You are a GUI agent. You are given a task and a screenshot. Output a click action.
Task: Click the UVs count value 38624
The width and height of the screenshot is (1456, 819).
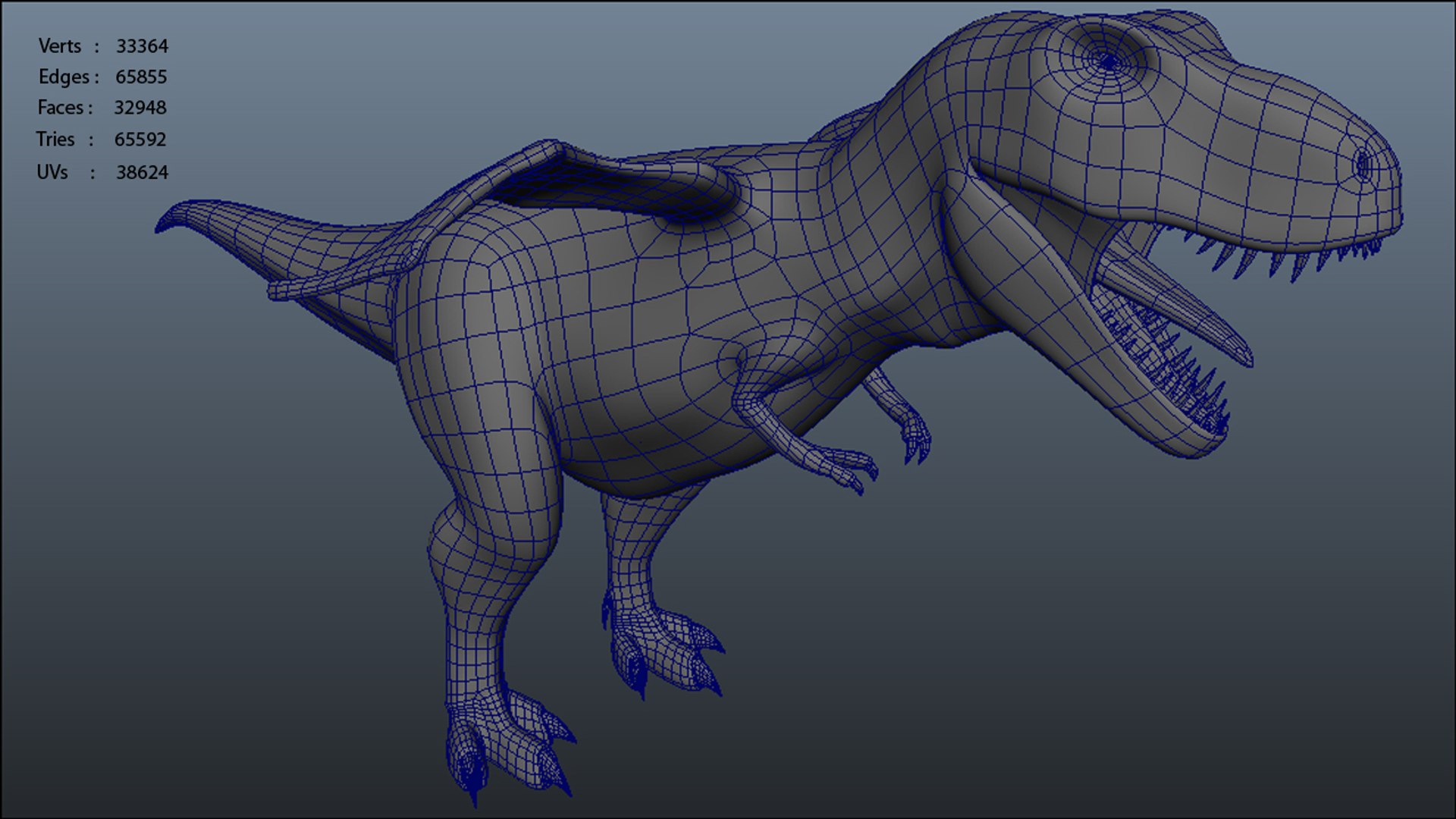142,173
